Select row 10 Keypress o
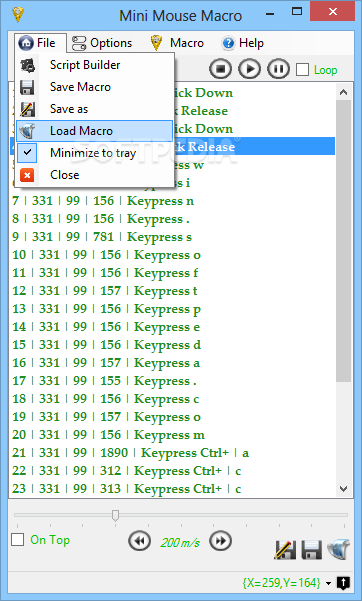This screenshot has width=362, height=601. [172, 255]
